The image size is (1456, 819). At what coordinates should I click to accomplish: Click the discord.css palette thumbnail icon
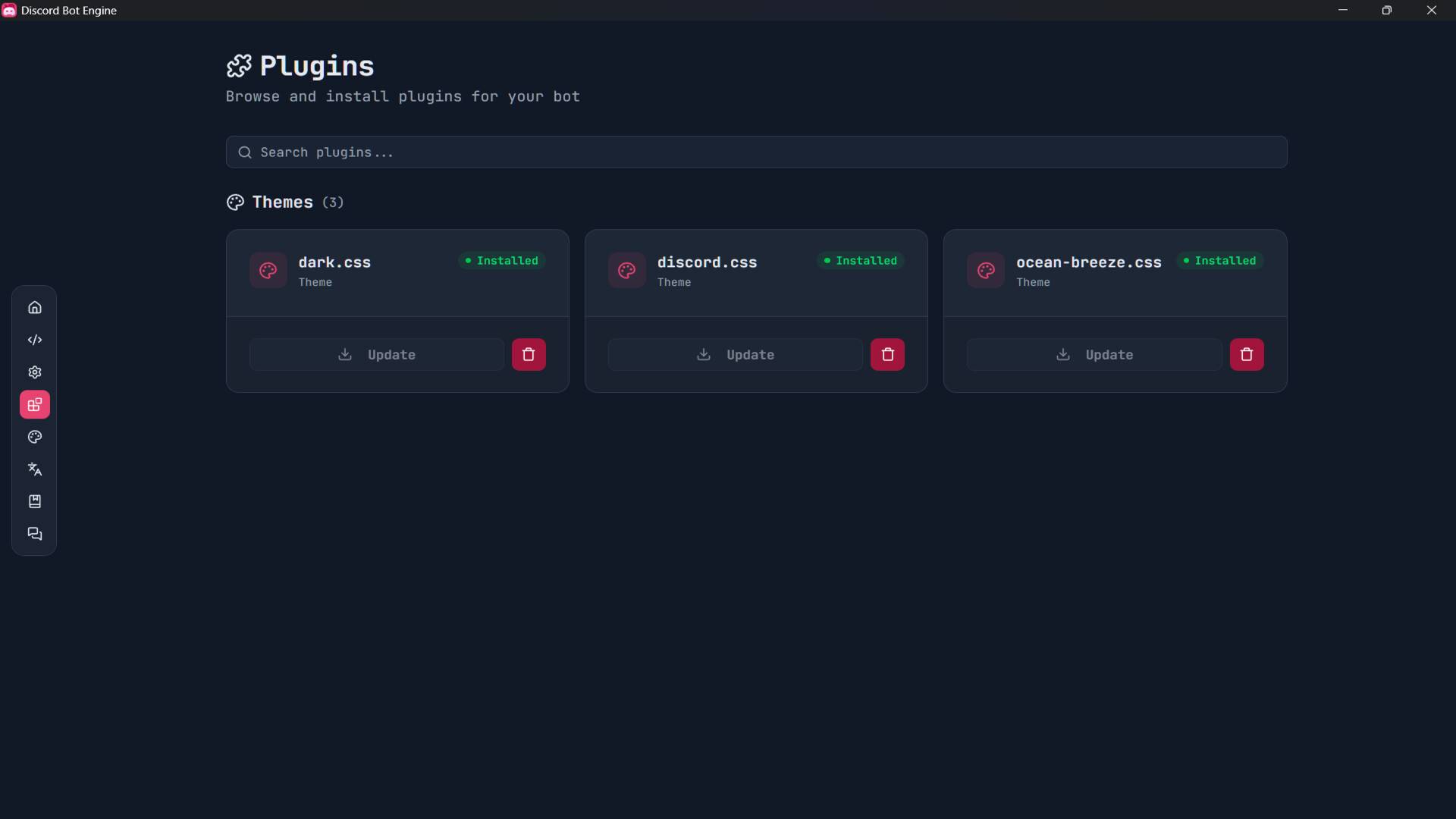pos(627,271)
